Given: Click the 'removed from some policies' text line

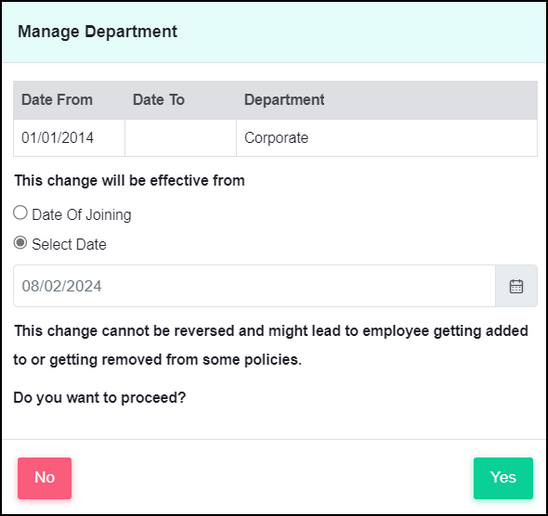Looking at the screenshot, I should [158, 360].
